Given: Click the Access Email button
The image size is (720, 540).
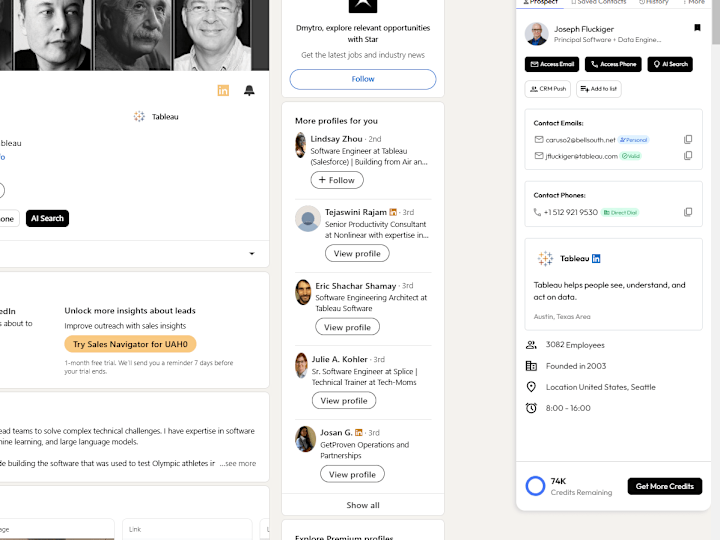Looking at the screenshot, I should pyautogui.click(x=552, y=64).
